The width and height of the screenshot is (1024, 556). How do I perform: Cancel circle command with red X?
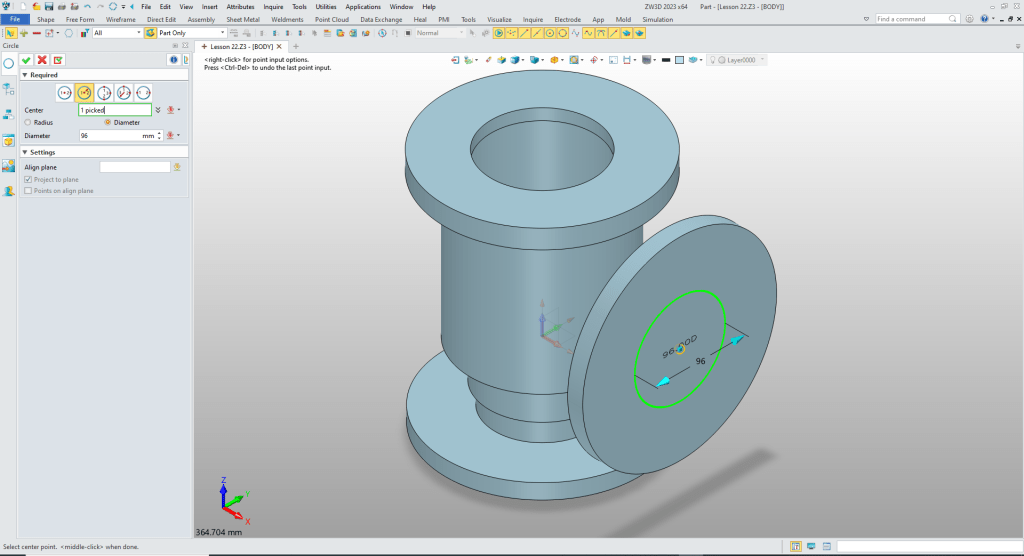(x=42, y=60)
